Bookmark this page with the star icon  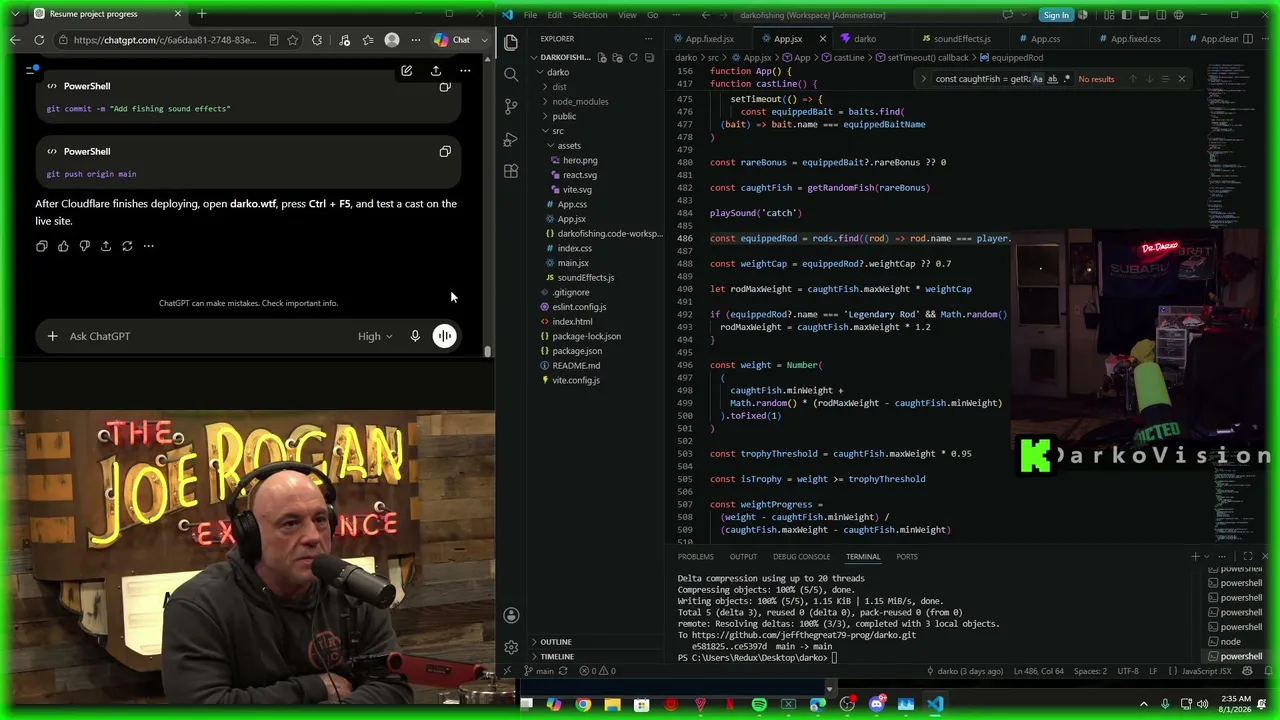pos(293,40)
